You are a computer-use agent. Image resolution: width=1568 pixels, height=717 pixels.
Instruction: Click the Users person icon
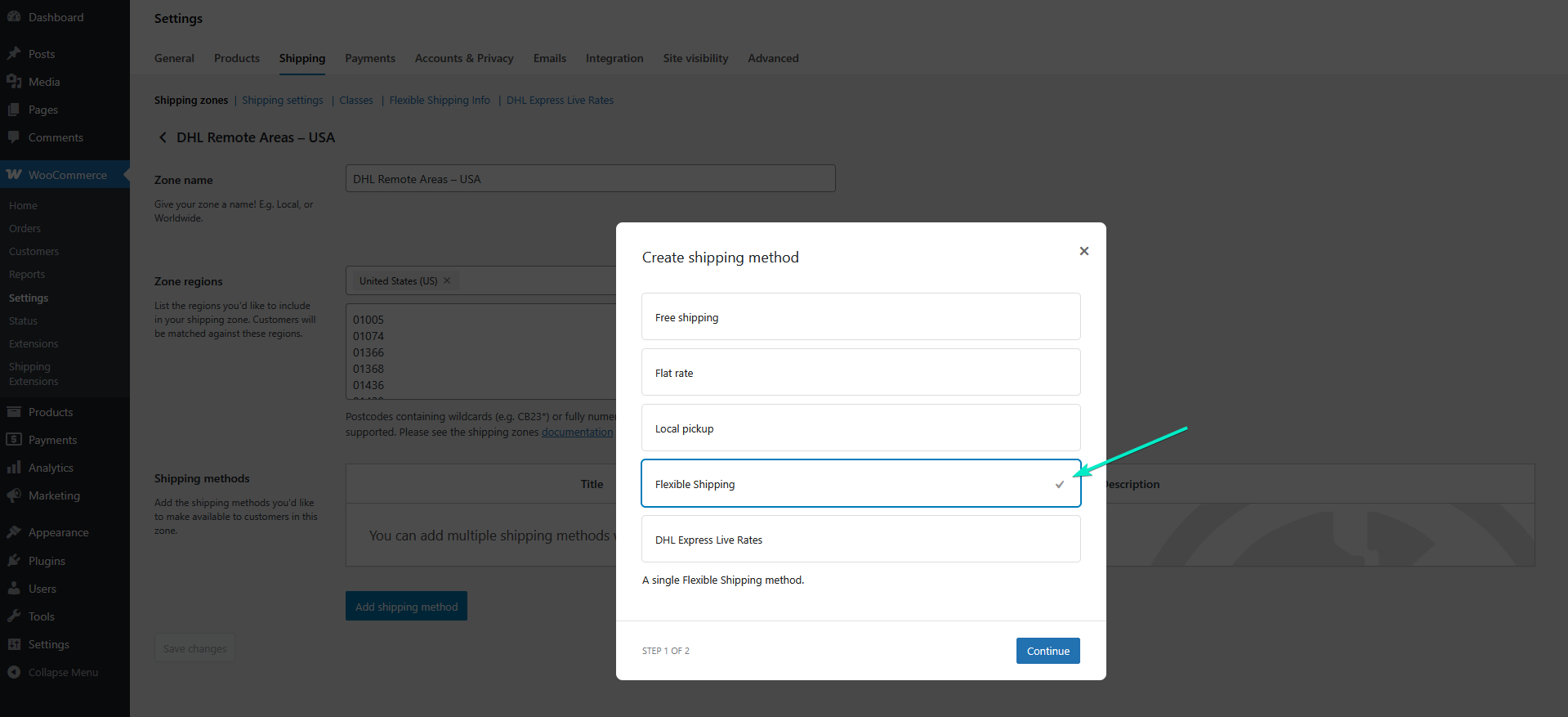click(x=14, y=589)
